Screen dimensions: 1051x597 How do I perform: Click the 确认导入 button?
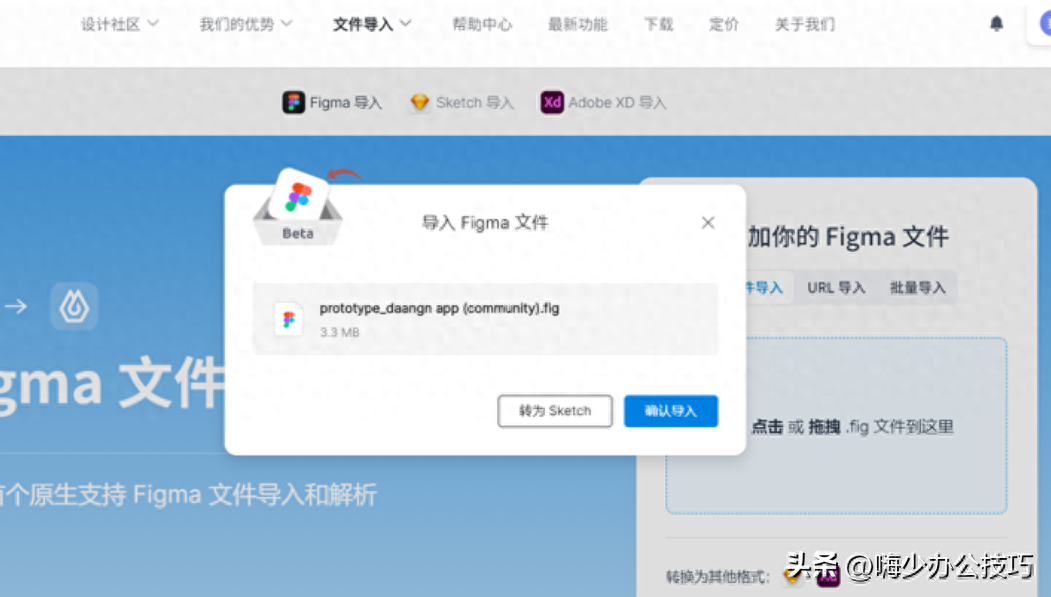click(671, 411)
